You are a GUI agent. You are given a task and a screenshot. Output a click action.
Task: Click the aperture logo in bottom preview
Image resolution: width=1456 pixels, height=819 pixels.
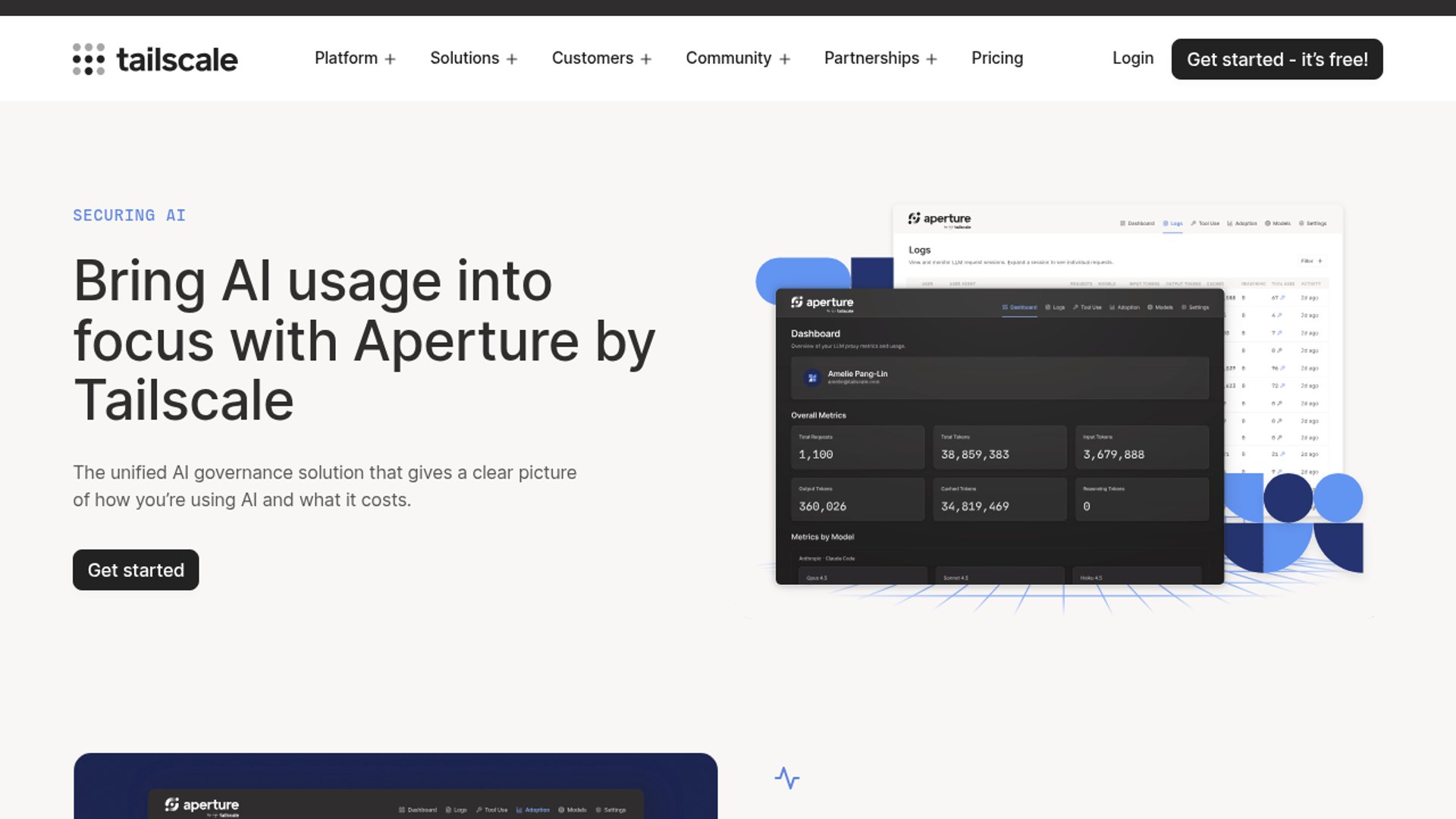[202, 806]
